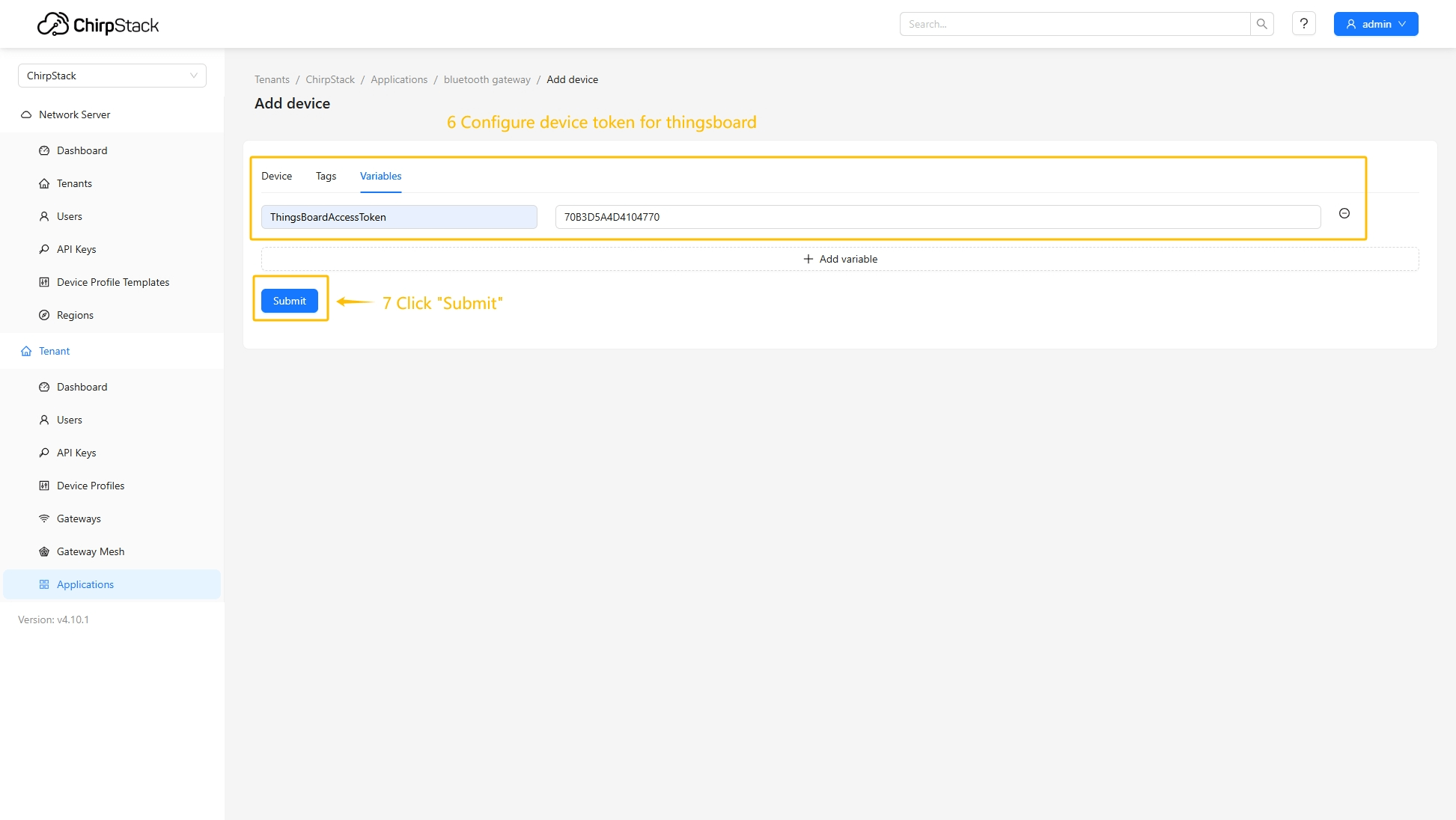Screen dimensions: 1456x820
Task: Follow the bluetooth gateway breadcrumb link
Action: 487,80
